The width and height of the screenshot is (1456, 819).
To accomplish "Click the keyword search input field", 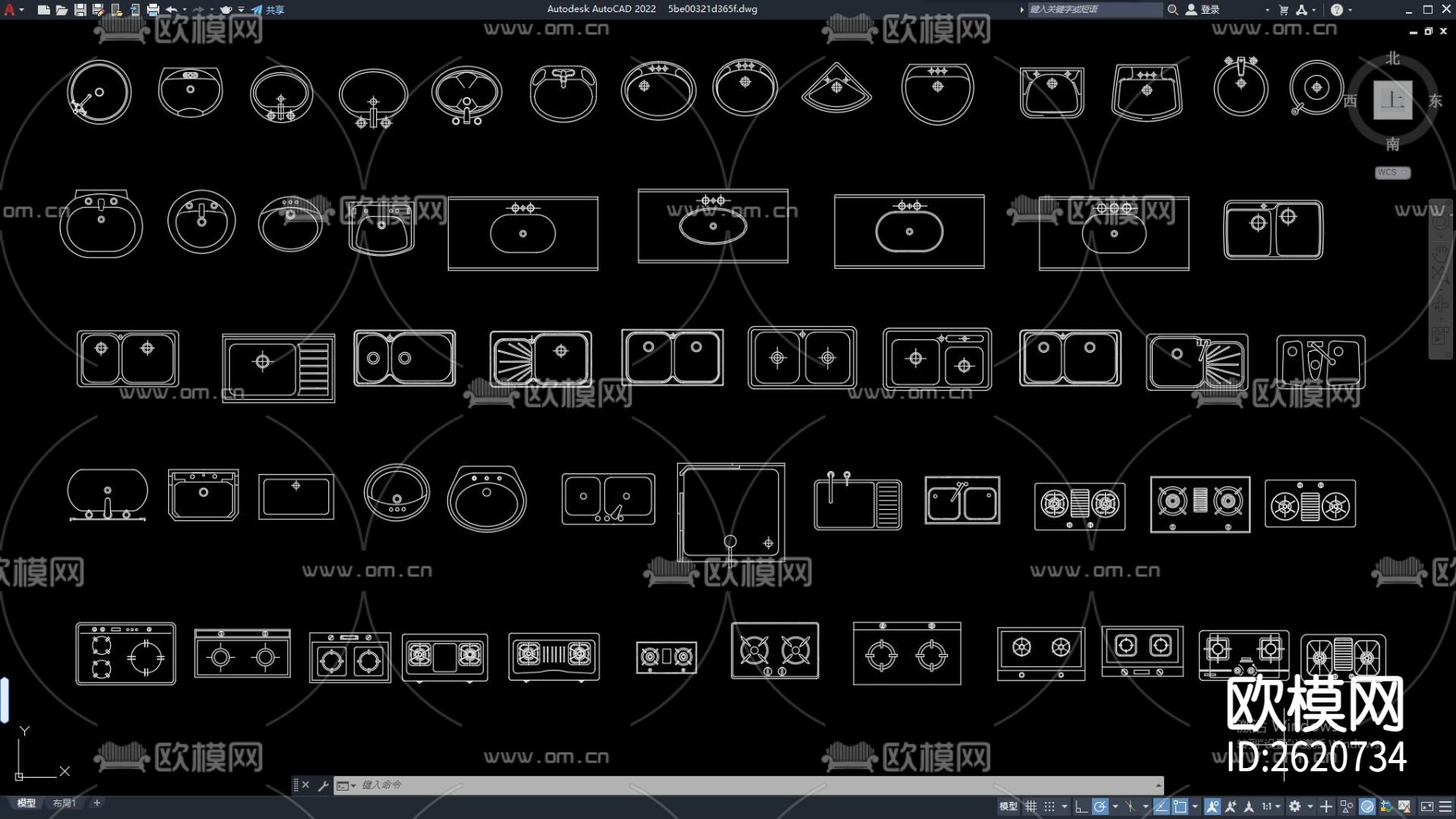I will click(1094, 10).
